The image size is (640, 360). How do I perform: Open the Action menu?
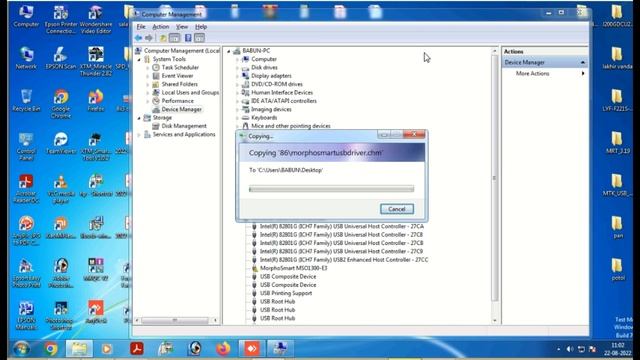coord(160,27)
